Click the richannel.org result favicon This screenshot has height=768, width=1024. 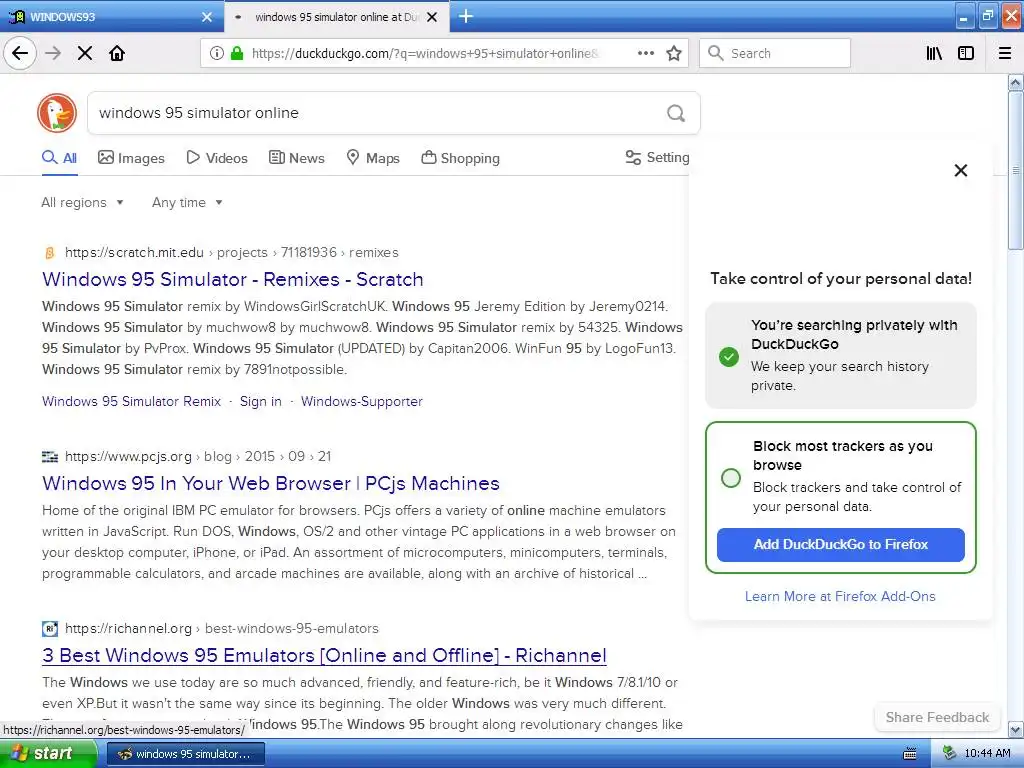(50, 629)
